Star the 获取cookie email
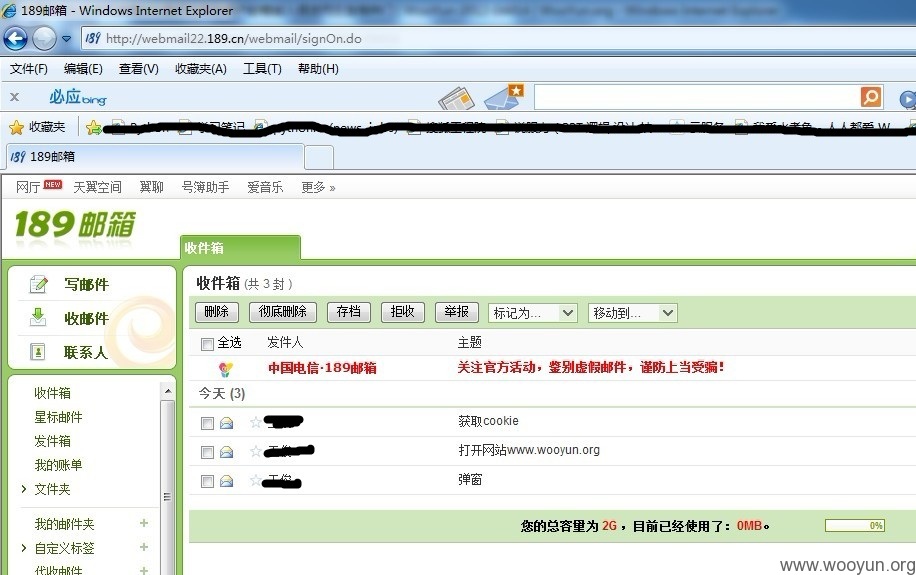Image resolution: width=916 pixels, height=575 pixels. [255, 421]
